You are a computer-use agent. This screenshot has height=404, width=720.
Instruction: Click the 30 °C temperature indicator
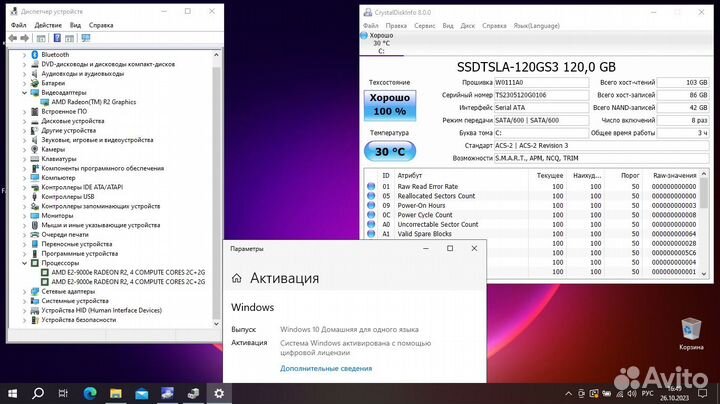coord(390,152)
